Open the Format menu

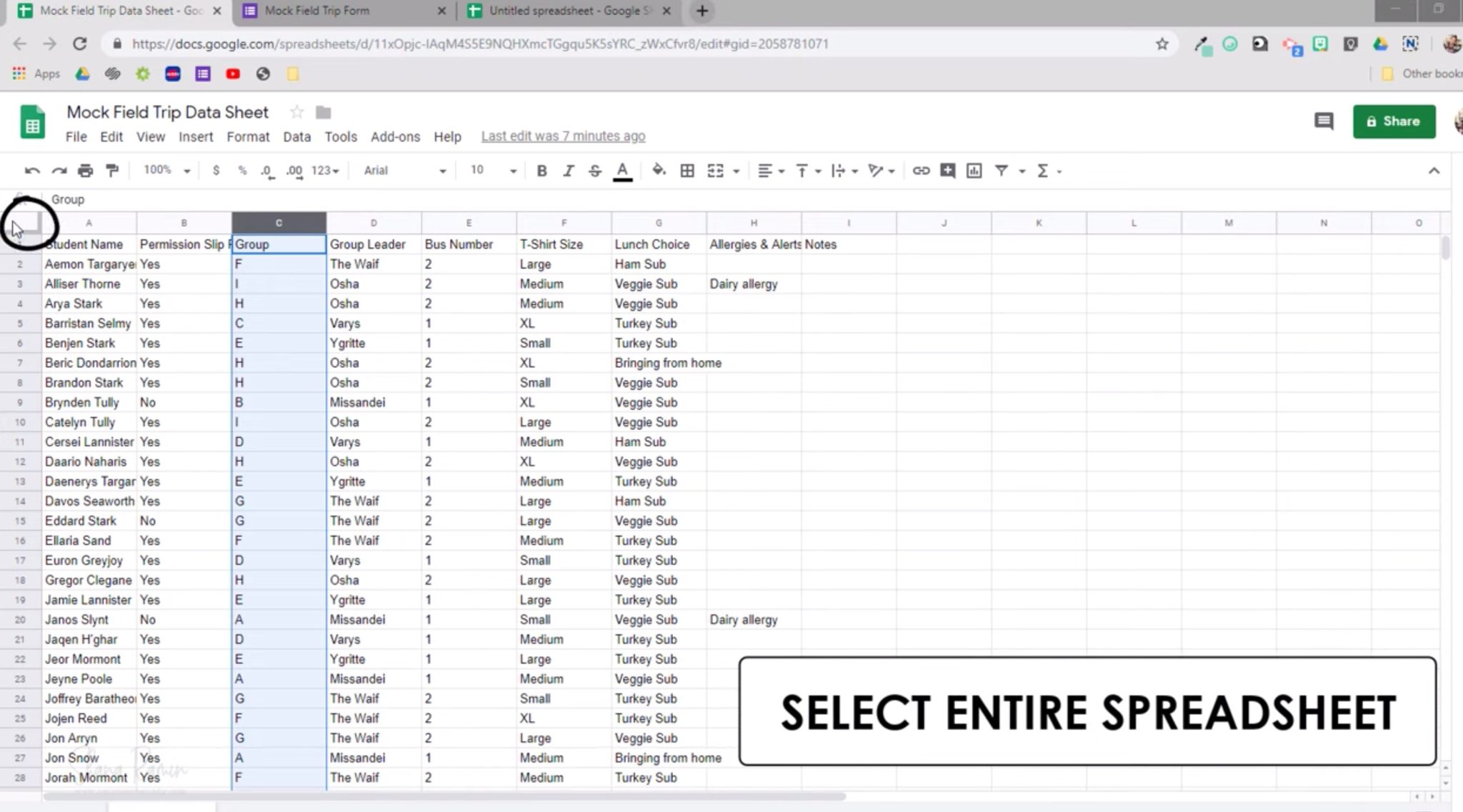tap(248, 136)
